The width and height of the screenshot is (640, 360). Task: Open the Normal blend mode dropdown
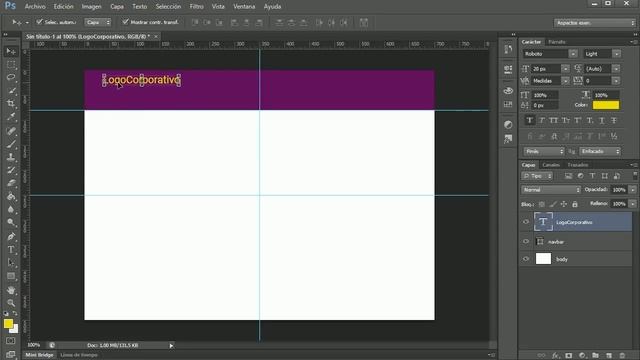(551, 190)
